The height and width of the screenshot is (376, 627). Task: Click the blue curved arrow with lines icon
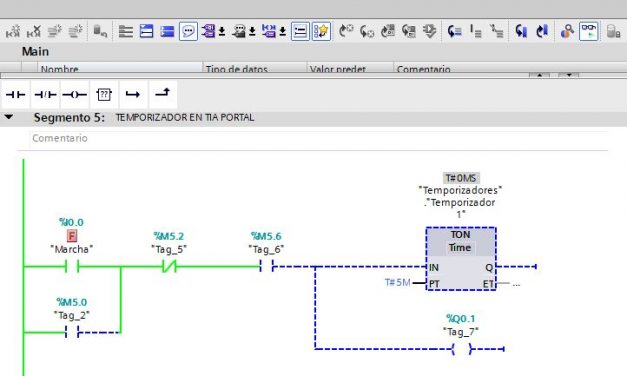point(454,31)
